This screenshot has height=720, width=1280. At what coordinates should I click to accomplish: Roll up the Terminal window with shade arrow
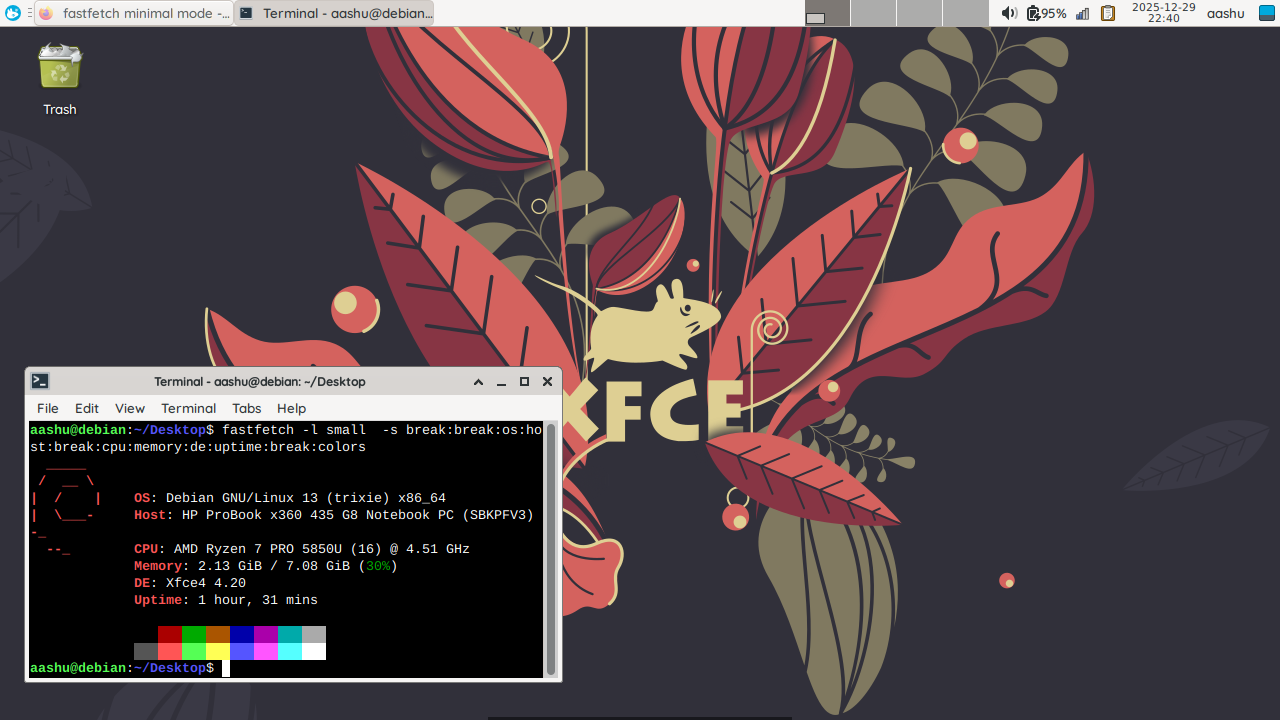coord(478,382)
